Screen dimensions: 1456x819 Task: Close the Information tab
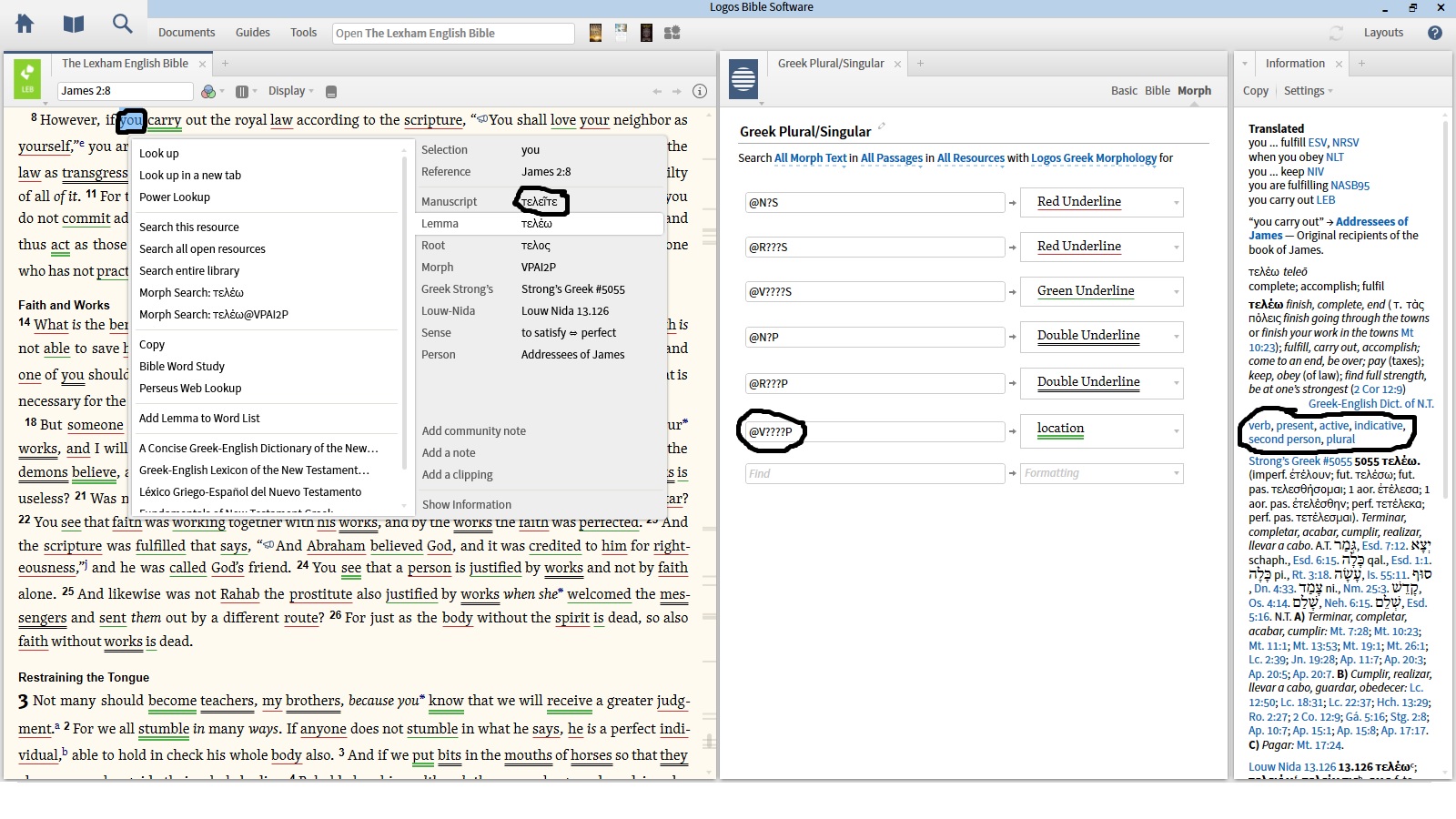[1339, 65]
